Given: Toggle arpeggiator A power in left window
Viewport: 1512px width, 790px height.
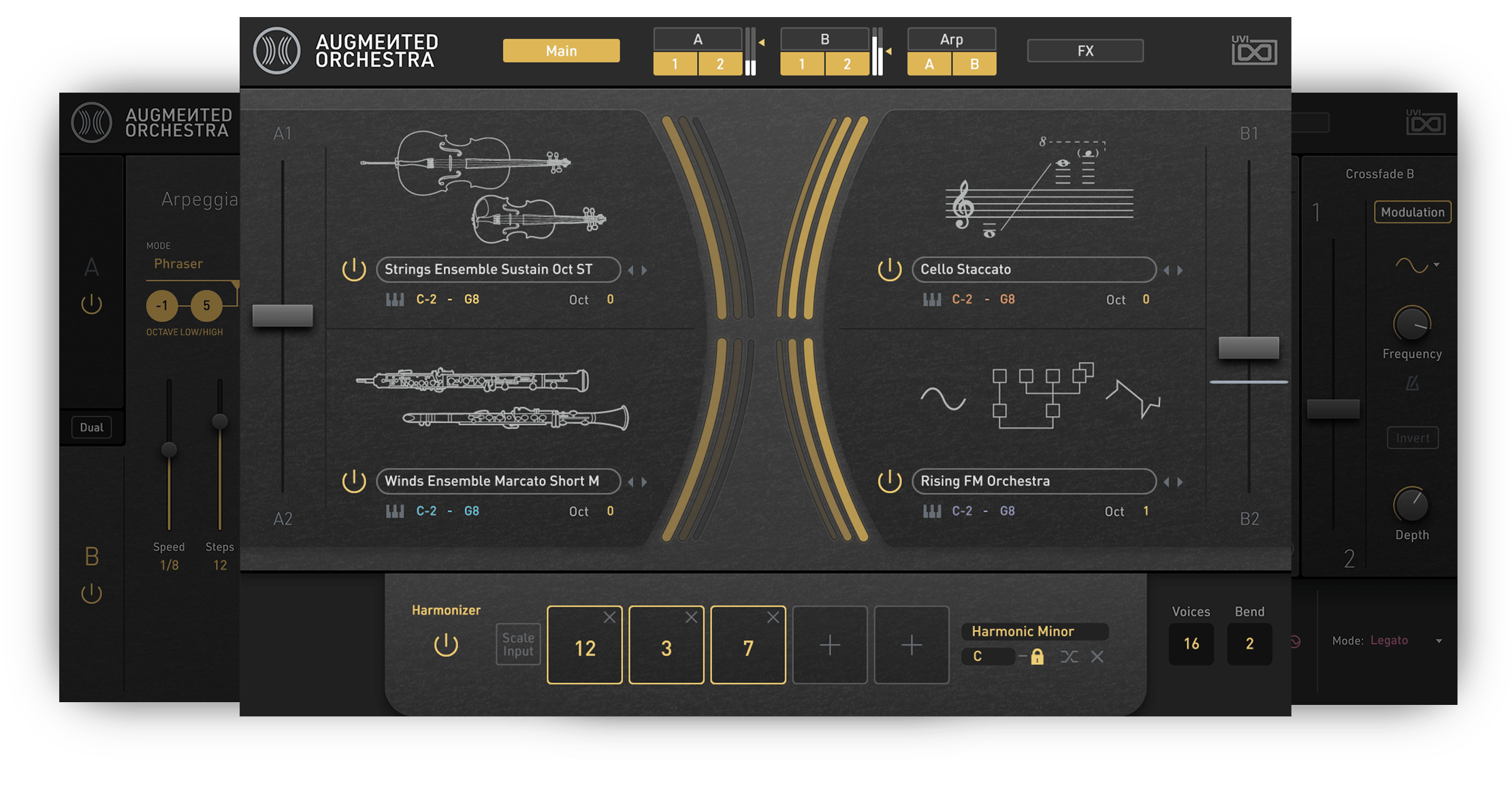Looking at the screenshot, I should 92,304.
